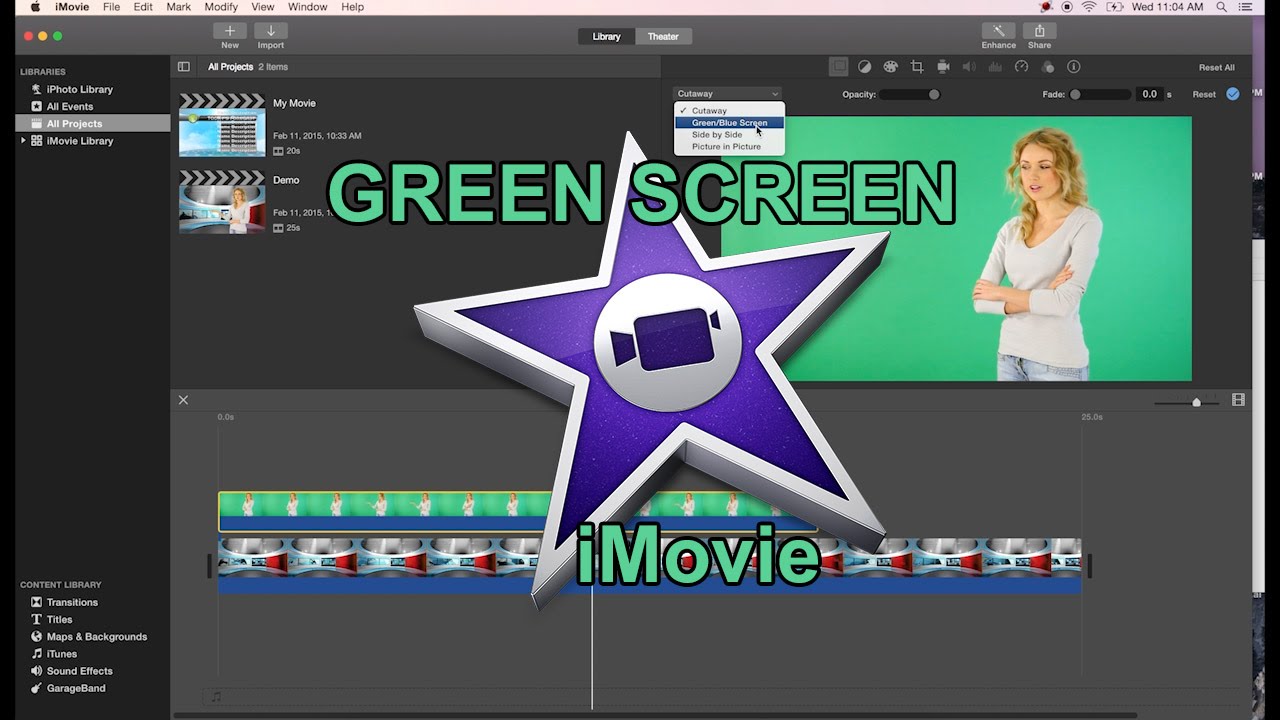Open the Modify menu
This screenshot has height=720, width=1280.
(221, 7)
